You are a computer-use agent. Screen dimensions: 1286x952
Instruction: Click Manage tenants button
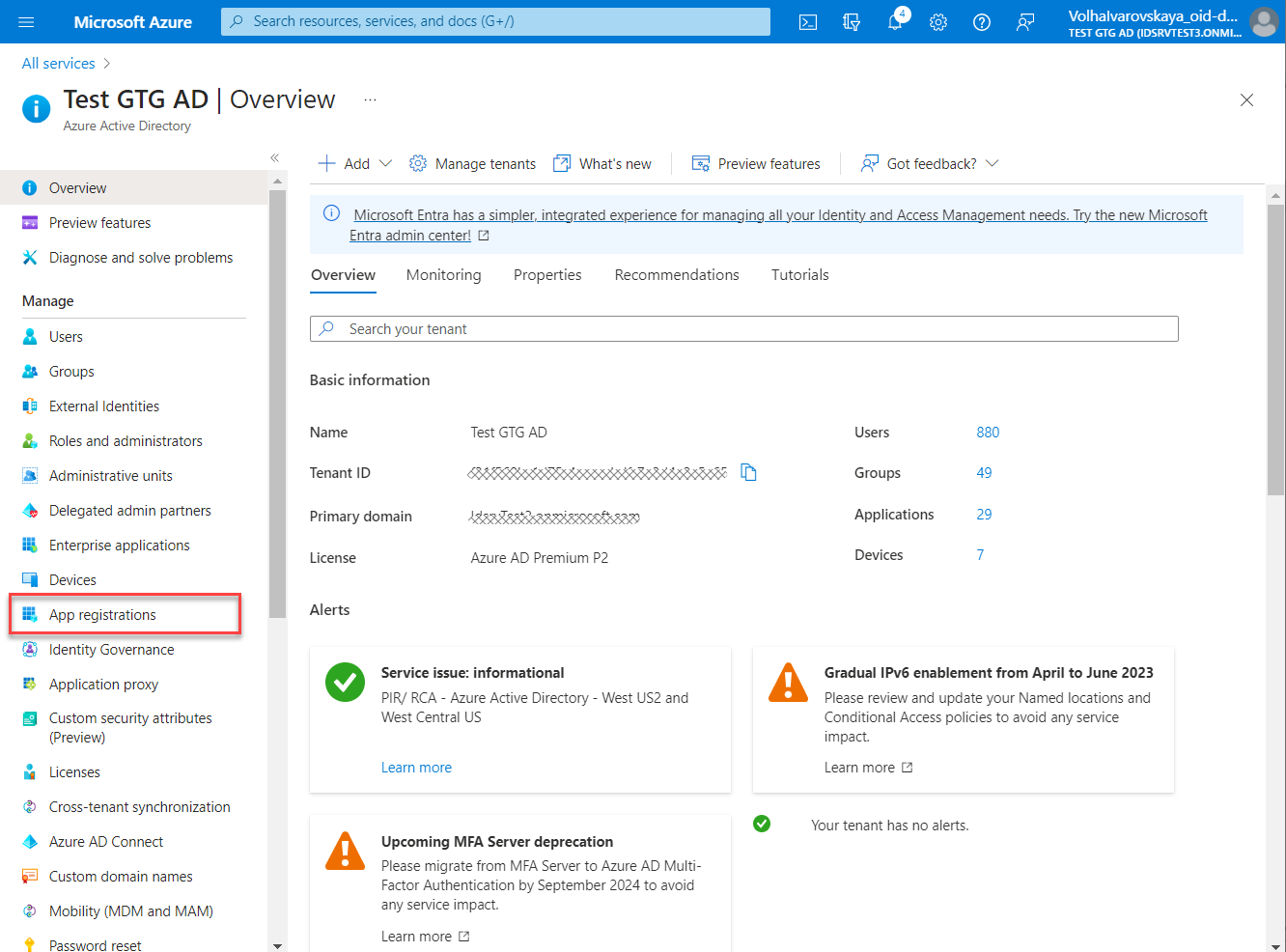click(x=473, y=164)
